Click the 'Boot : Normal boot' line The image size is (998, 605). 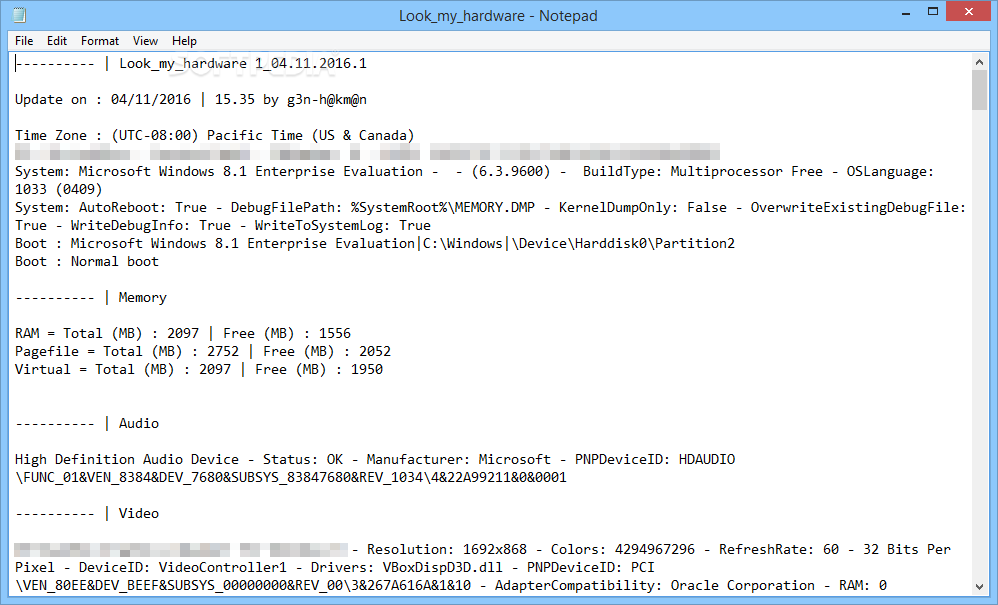click(x=87, y=261)
